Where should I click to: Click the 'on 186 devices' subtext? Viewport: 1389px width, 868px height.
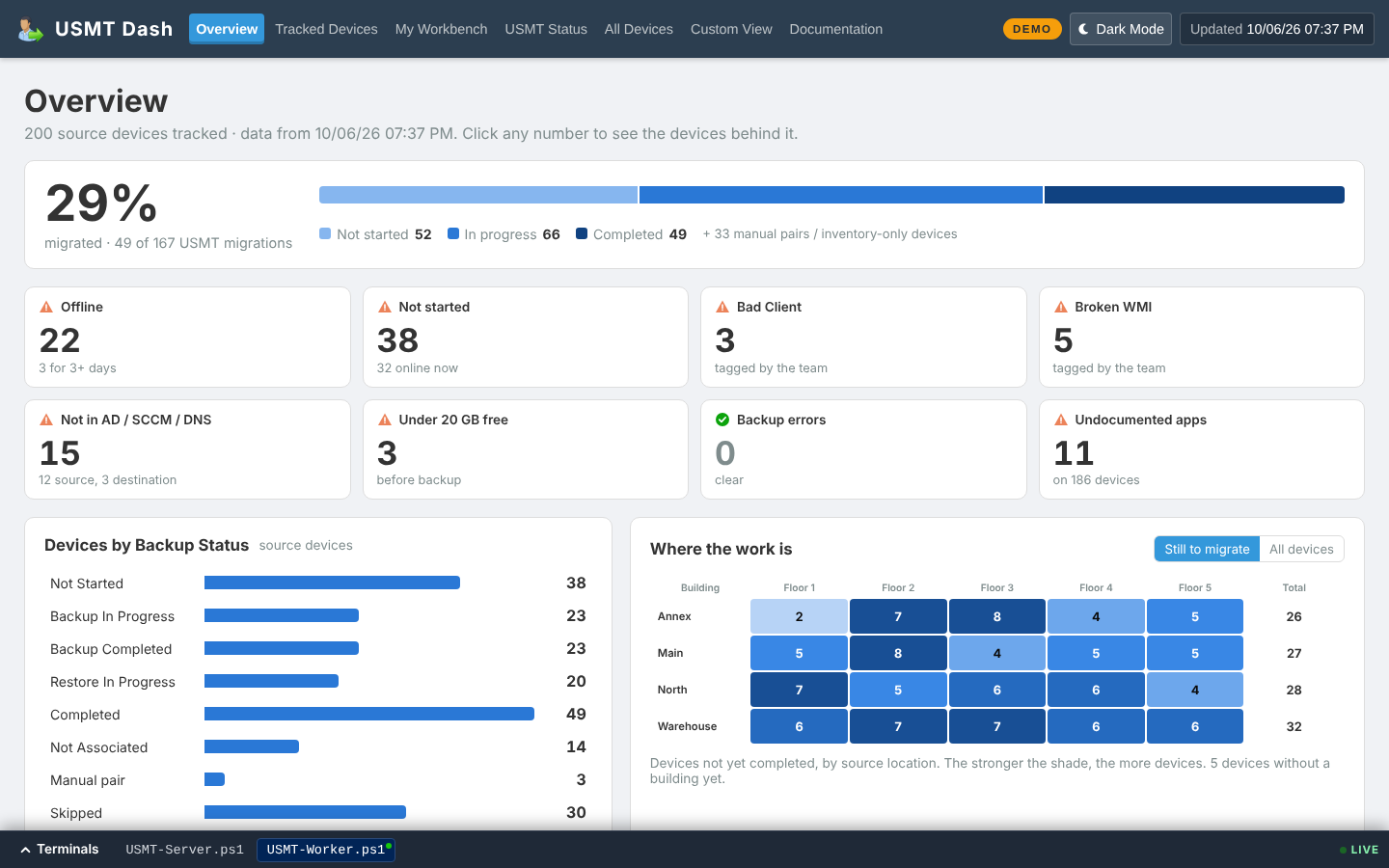[1096, 479]
